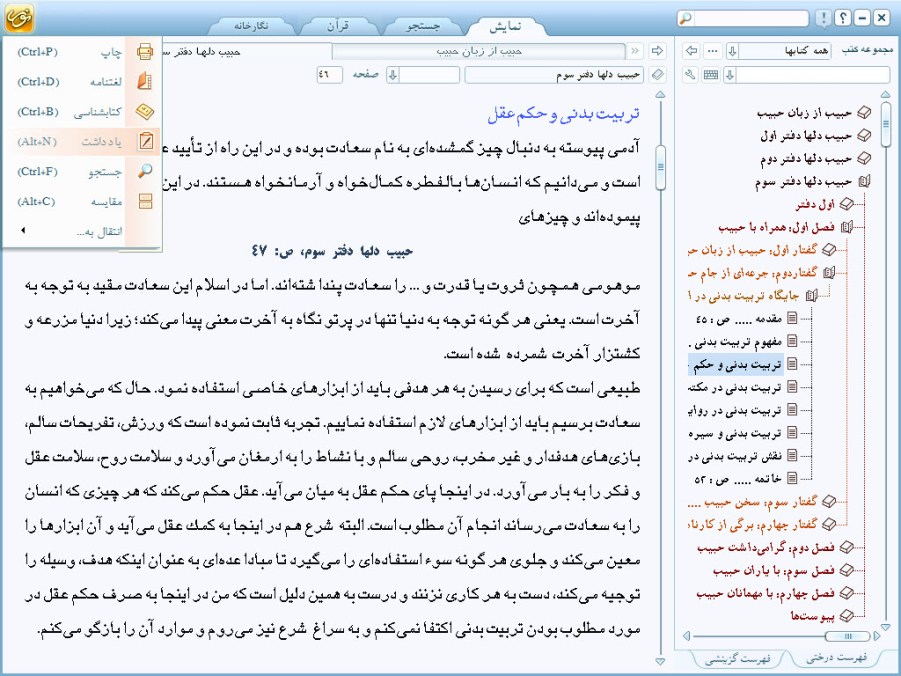
Task: Open فصل چهارم: با مهمانان حبیب in the tree
Action: 765,593
